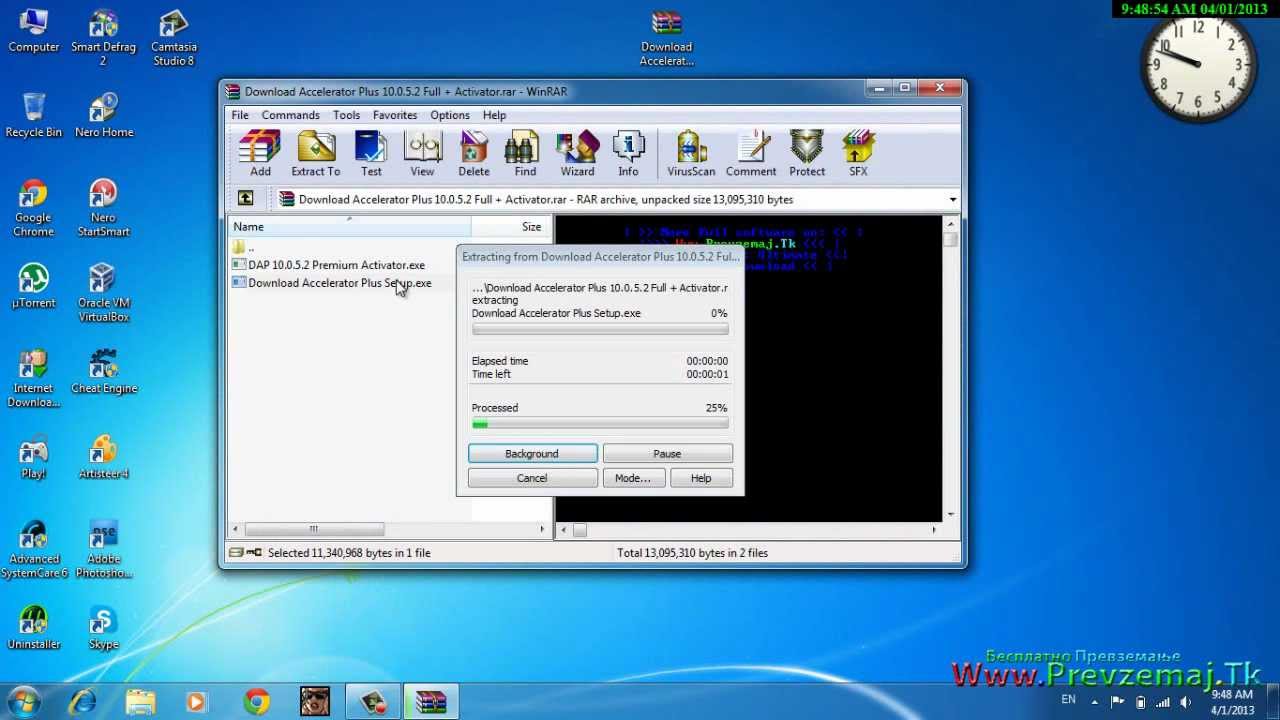Click the Test toolbar icon
This screenshot has width=1280, height=720.
371,154
